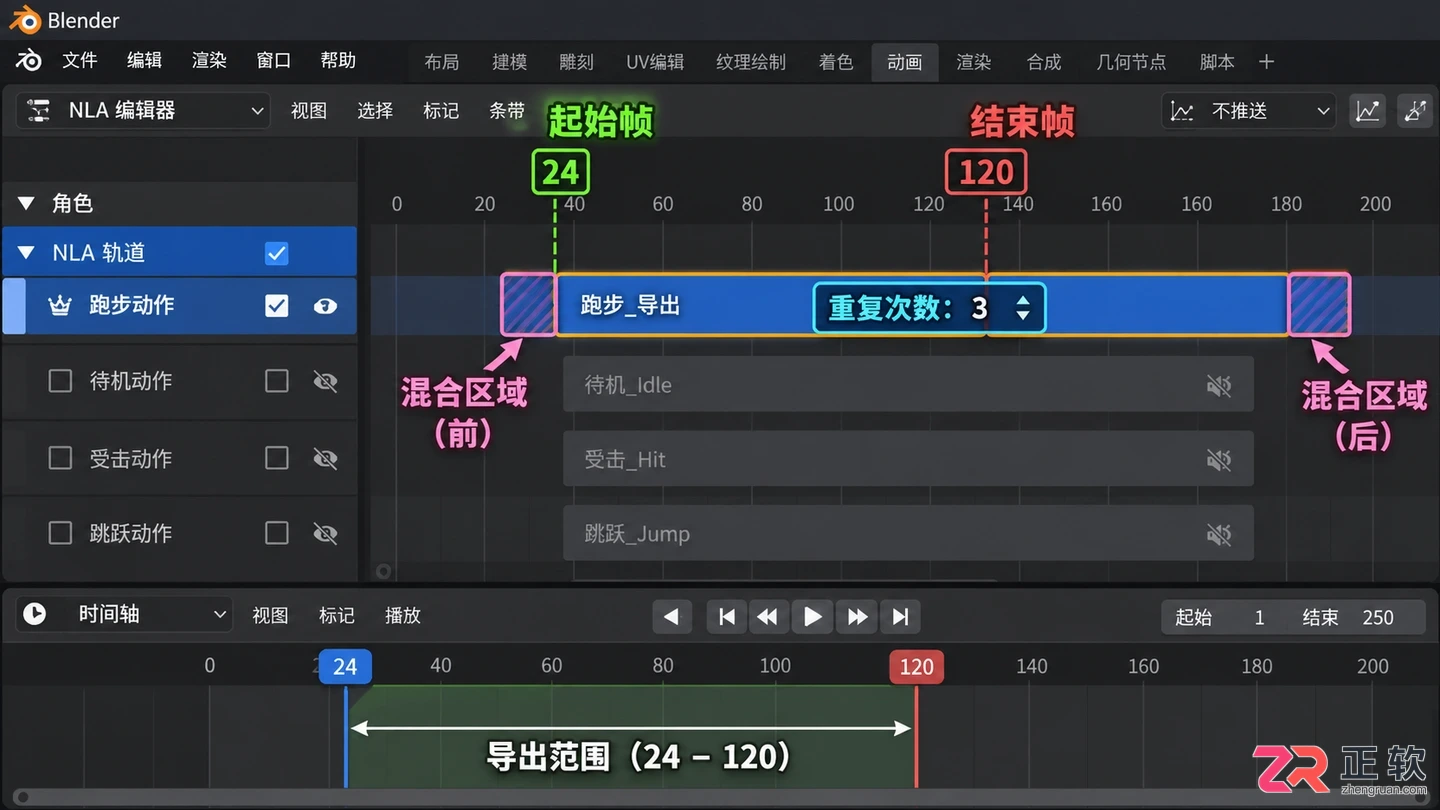Viewport: 1440px width, 810px height.
Task: Jump to the start frame
Action: pyautogui.click(x=727, y=617)
